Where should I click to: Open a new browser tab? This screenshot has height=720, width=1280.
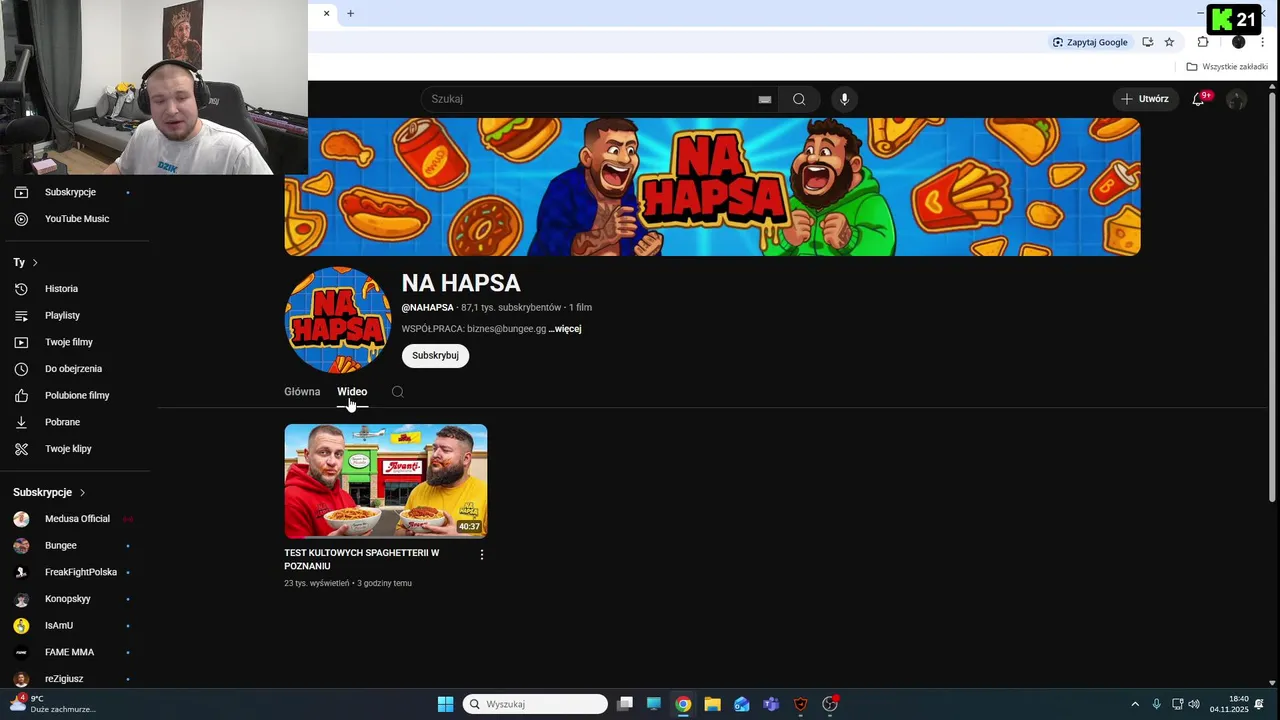[350, 13]
